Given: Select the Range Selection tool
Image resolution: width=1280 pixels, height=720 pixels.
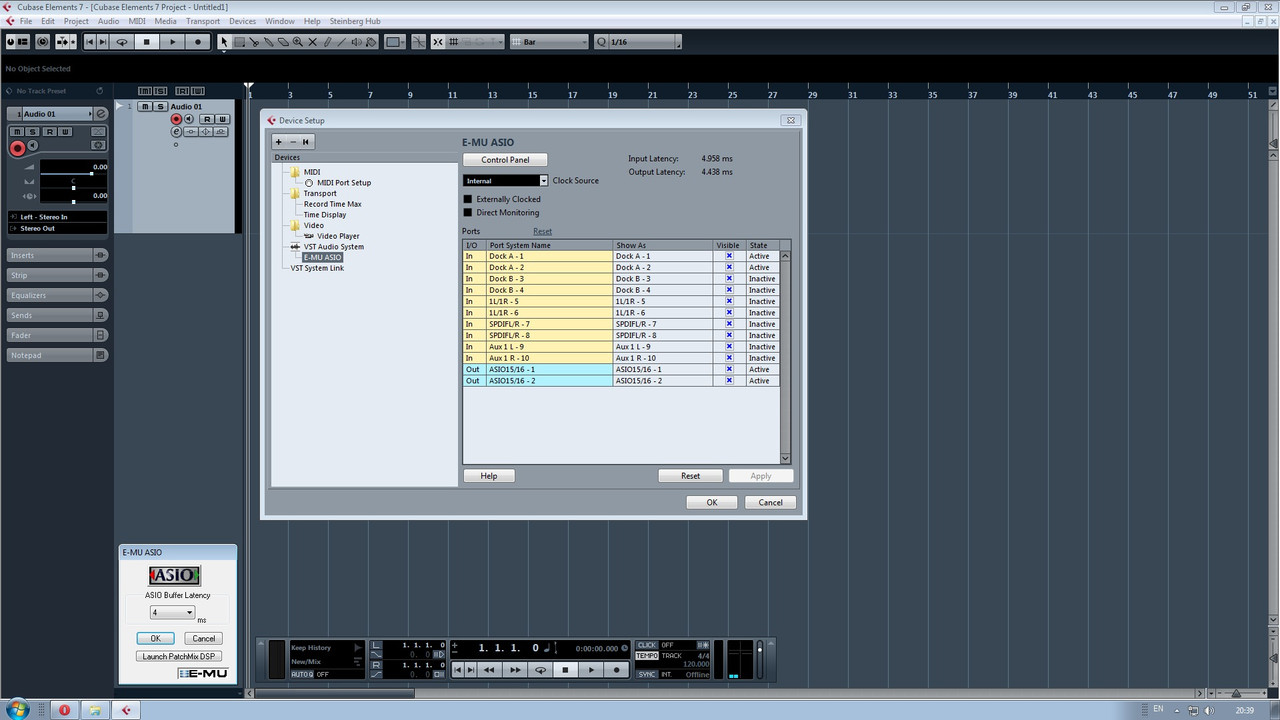Looking at the screenshot, I should pyautogui.click(x=239, y=42).
